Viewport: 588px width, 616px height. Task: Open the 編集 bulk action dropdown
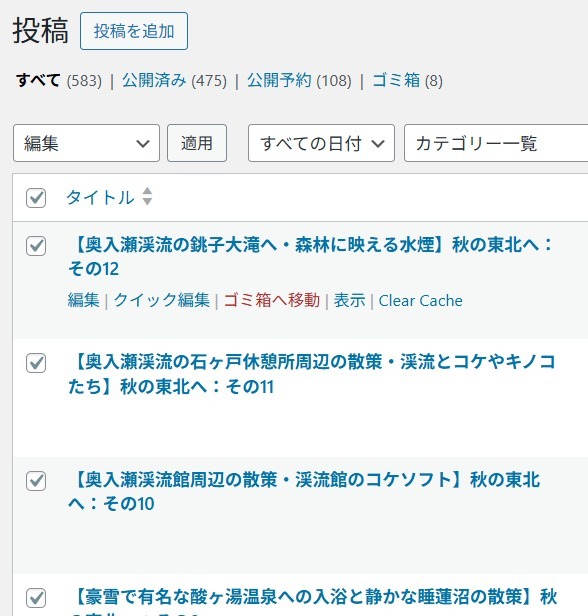coord(86,143)
